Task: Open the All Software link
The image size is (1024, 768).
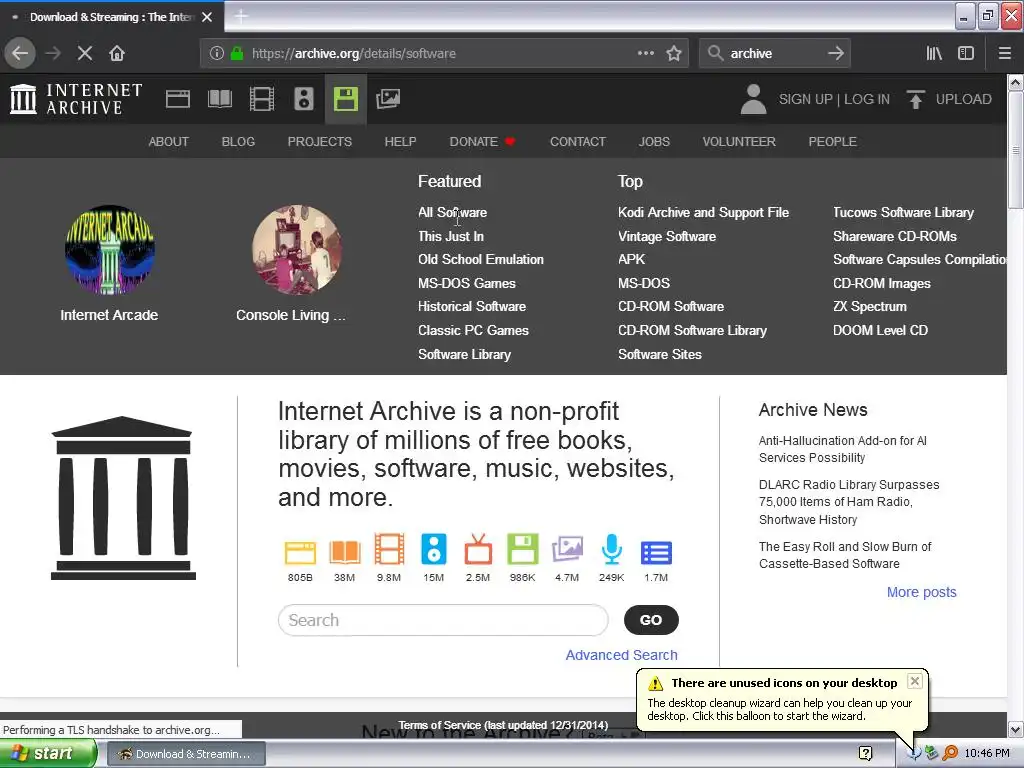Action: (453, 212)
